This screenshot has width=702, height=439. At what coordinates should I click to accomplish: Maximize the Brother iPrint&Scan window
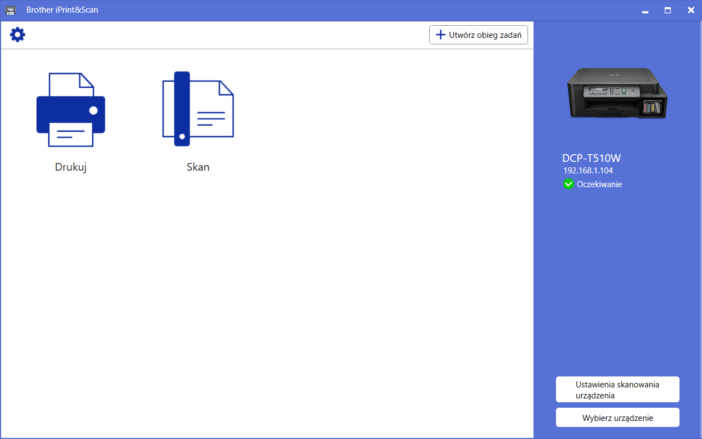pos(668,10)
